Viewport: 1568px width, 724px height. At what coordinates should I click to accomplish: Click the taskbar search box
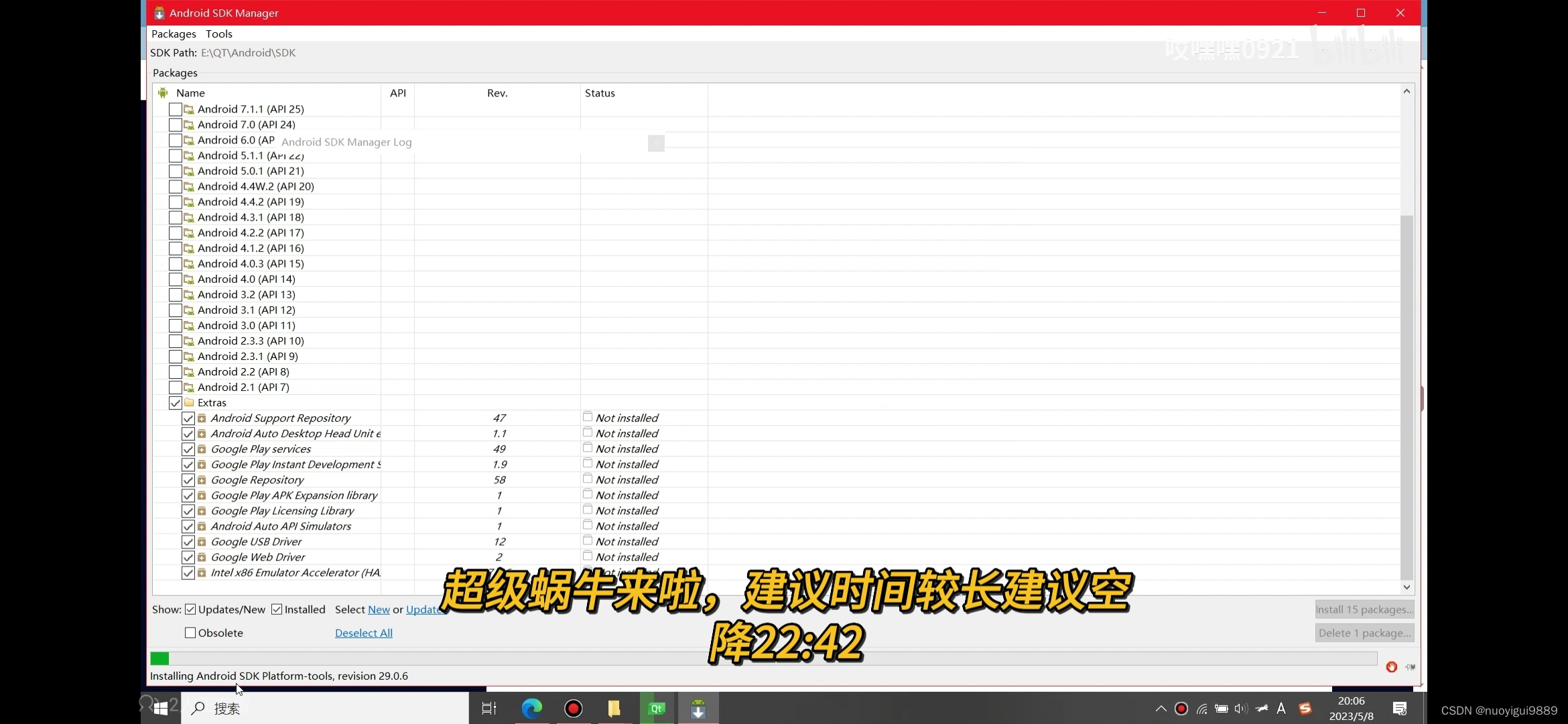coord(326,709)
